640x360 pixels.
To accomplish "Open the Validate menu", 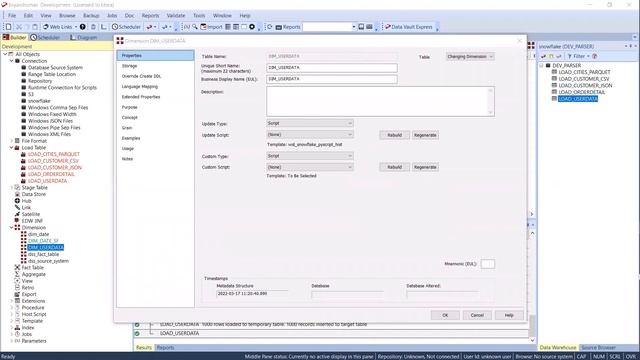I will pyautogui.click(x=176, y=16).
